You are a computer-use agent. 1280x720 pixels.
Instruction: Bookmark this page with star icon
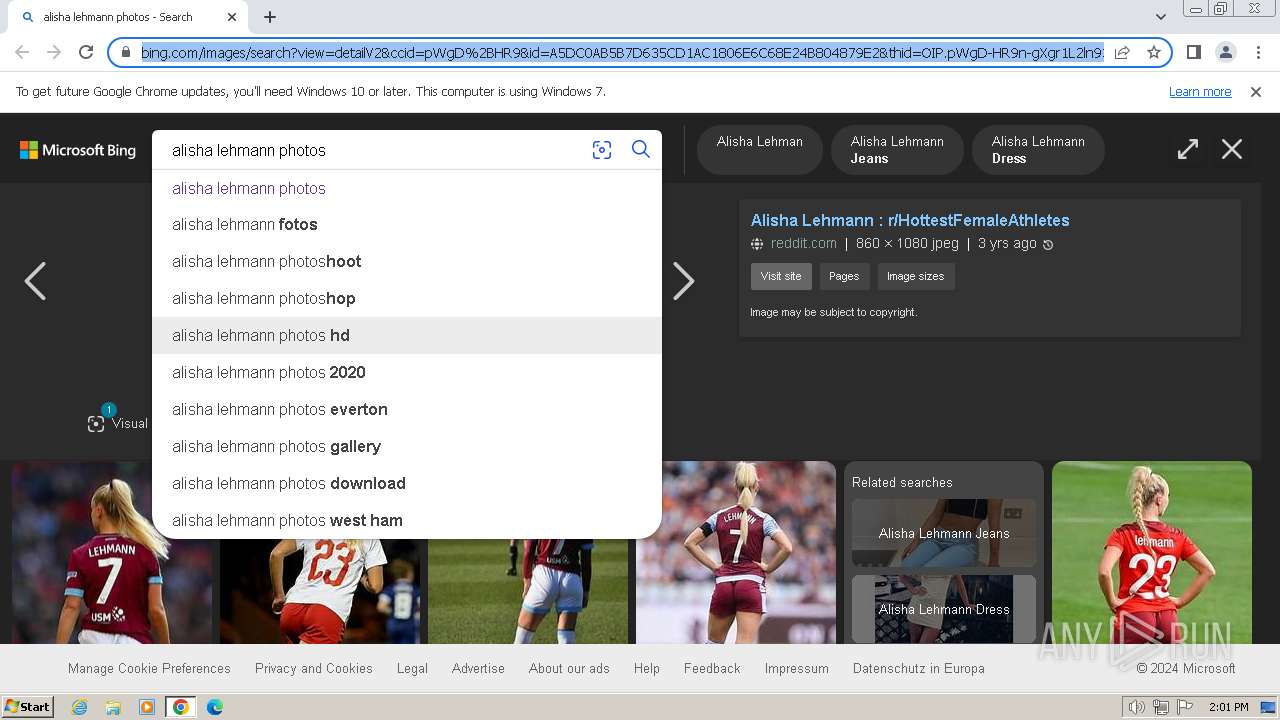click(1154, 52)
